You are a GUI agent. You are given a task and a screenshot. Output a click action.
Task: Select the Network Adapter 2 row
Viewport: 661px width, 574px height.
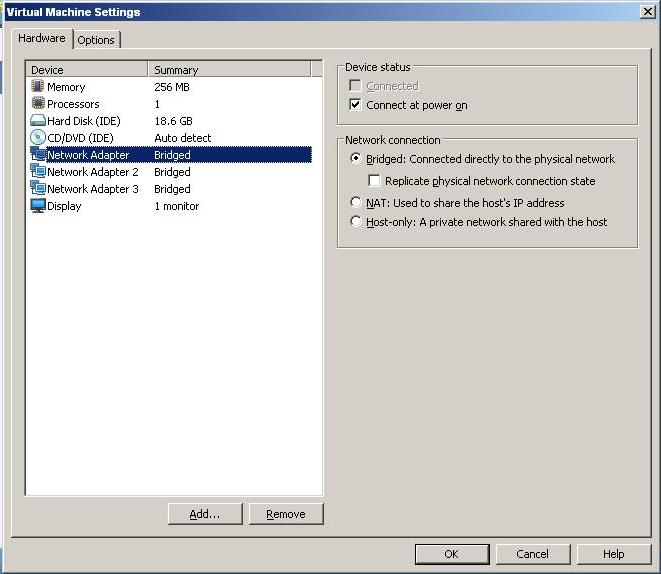pos(171,172)
